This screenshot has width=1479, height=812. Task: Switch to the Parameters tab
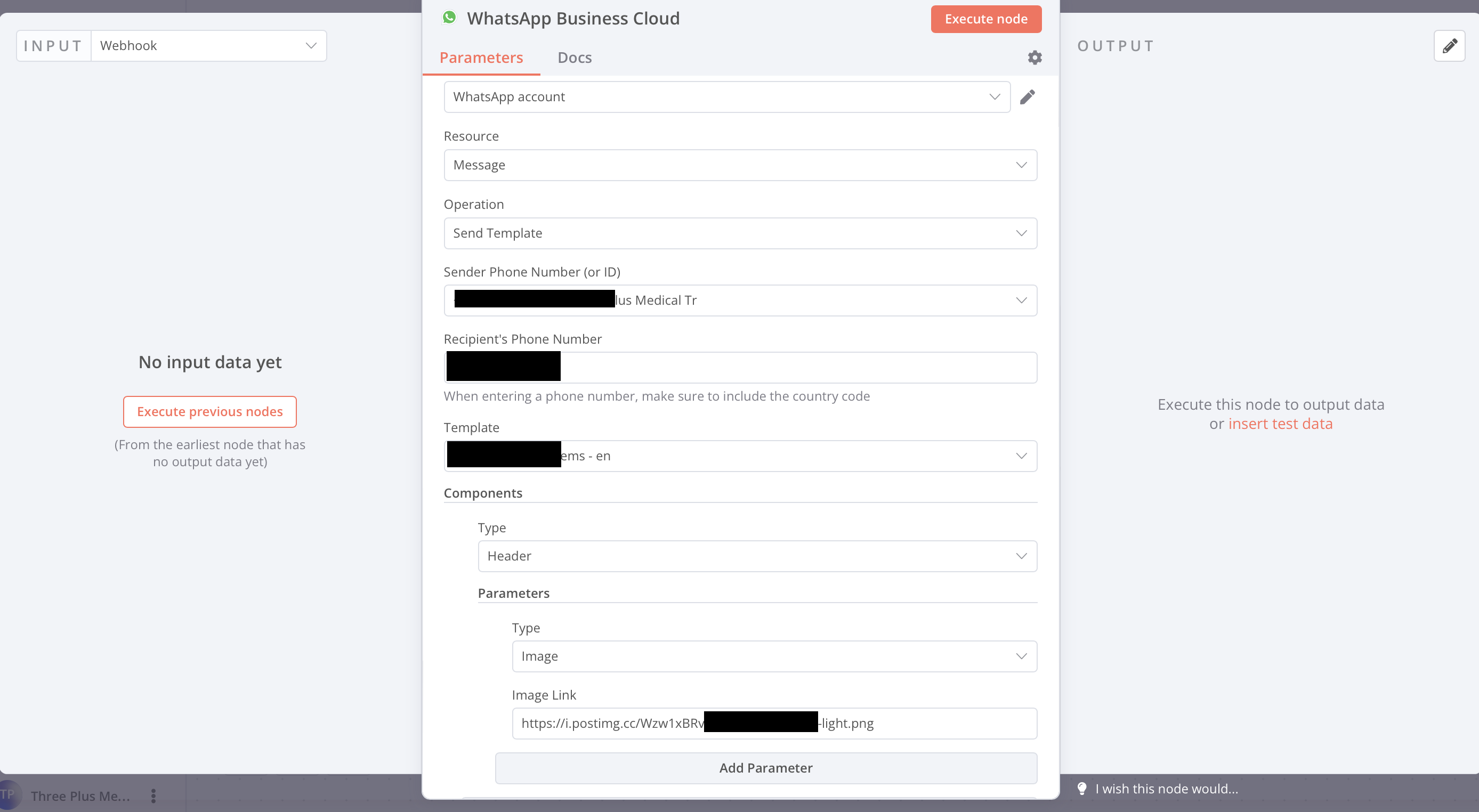pyautogui.click(x=481, y=58)
